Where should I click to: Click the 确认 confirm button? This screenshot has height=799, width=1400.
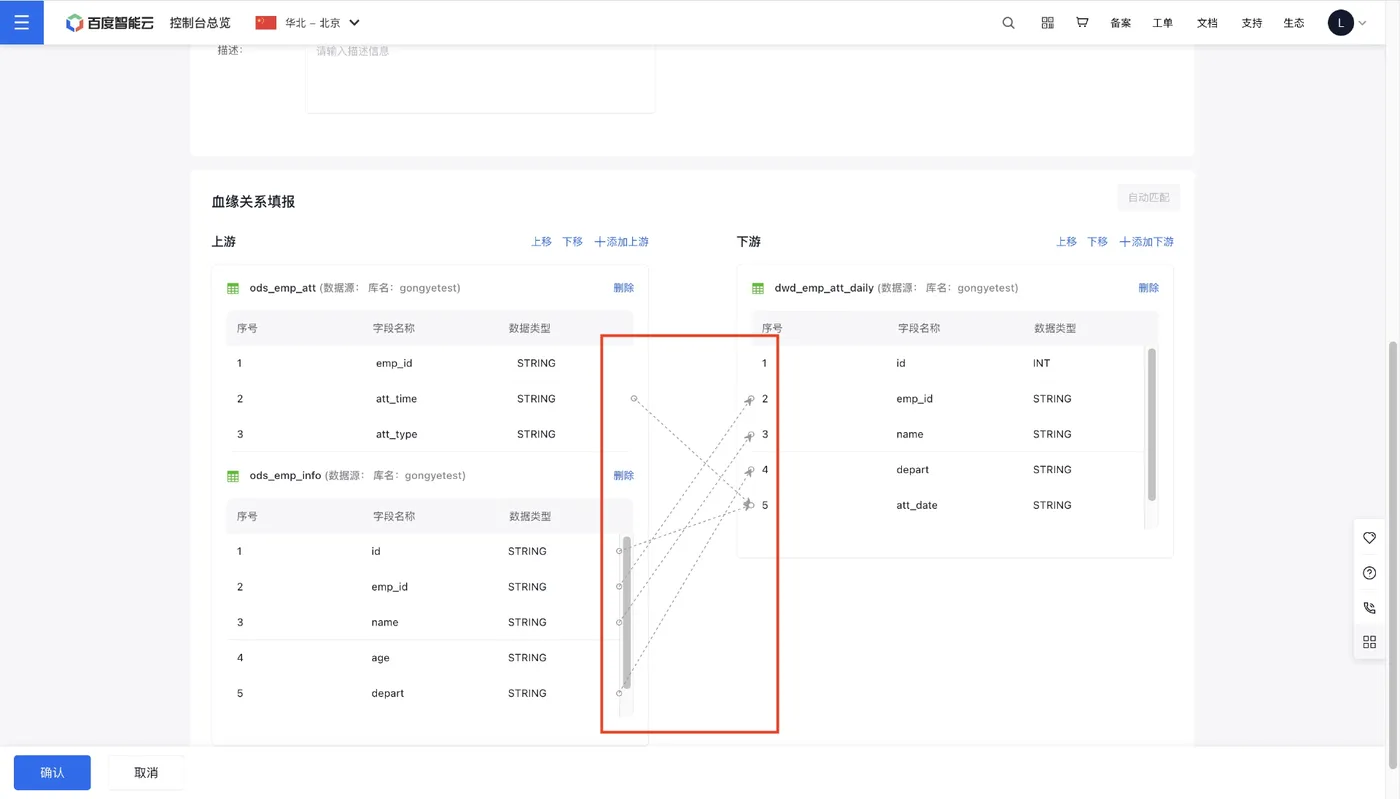click(52, 773)
